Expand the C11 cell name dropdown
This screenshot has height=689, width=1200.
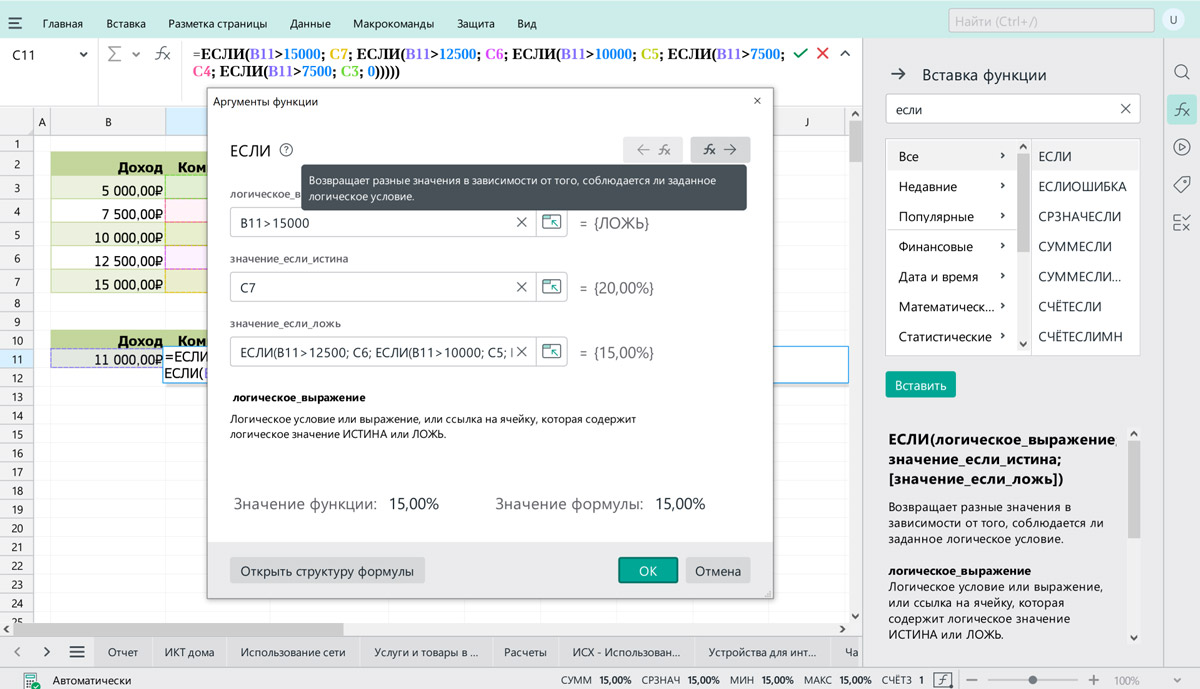[x=83, y=55]
